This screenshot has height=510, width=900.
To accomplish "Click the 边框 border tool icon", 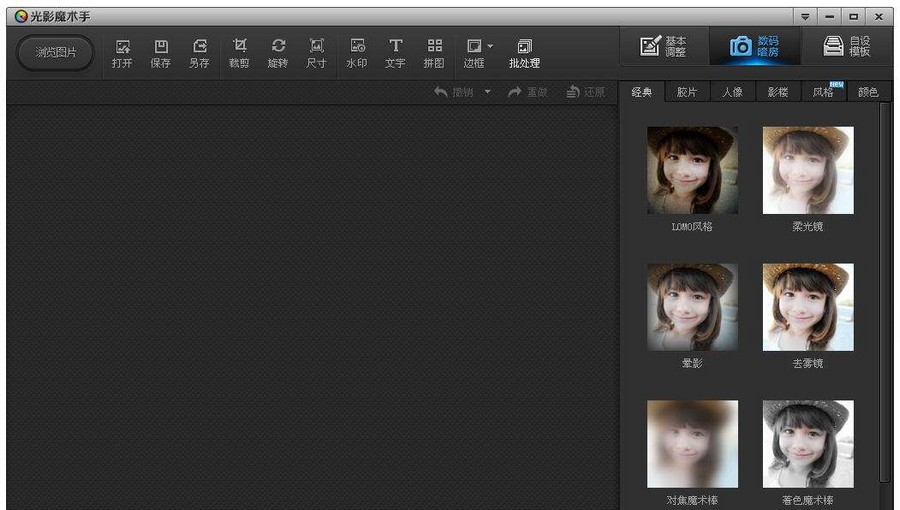I will tap(474, 54).
